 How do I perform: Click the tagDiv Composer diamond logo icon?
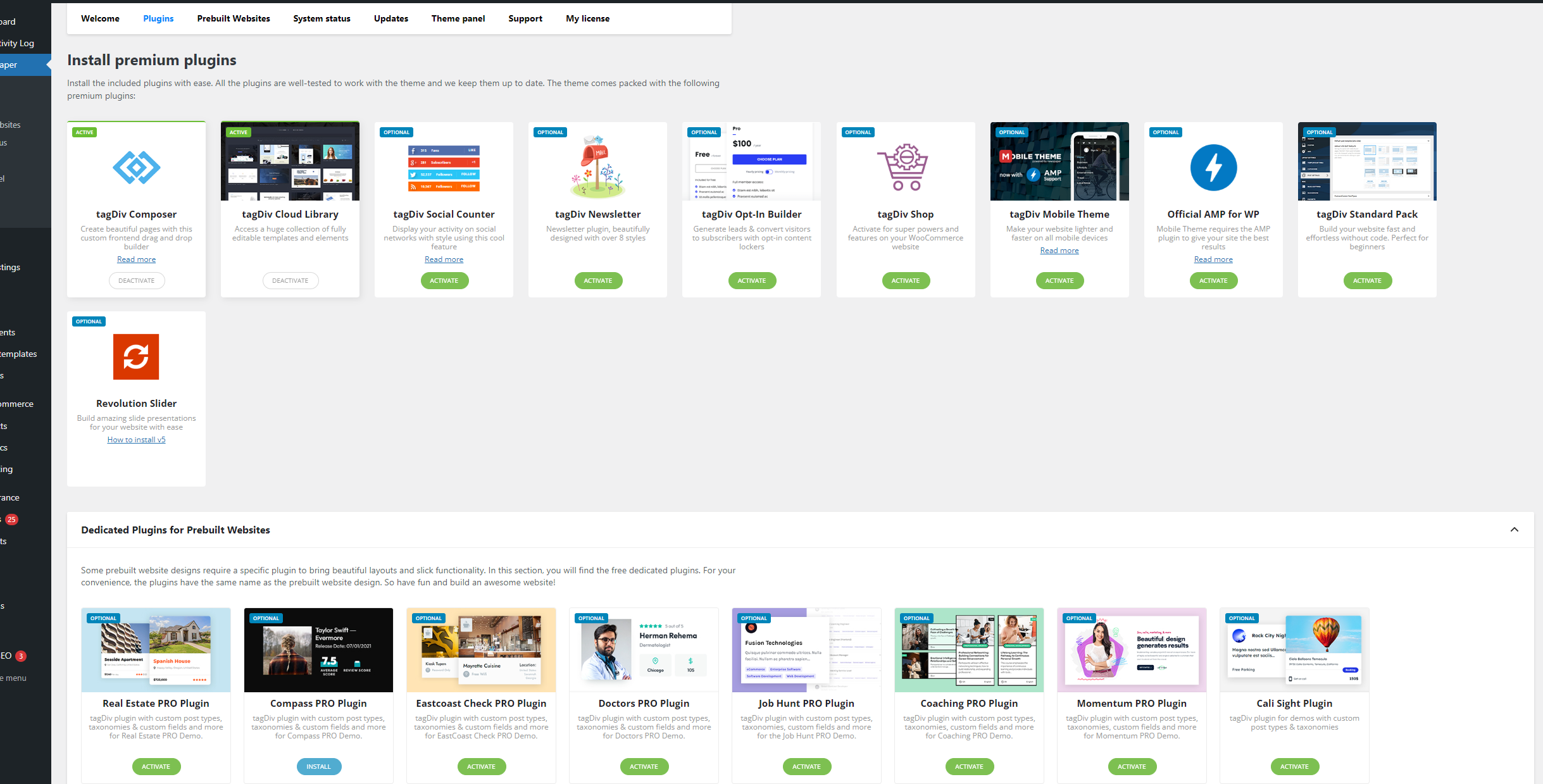tap(136, 168)
